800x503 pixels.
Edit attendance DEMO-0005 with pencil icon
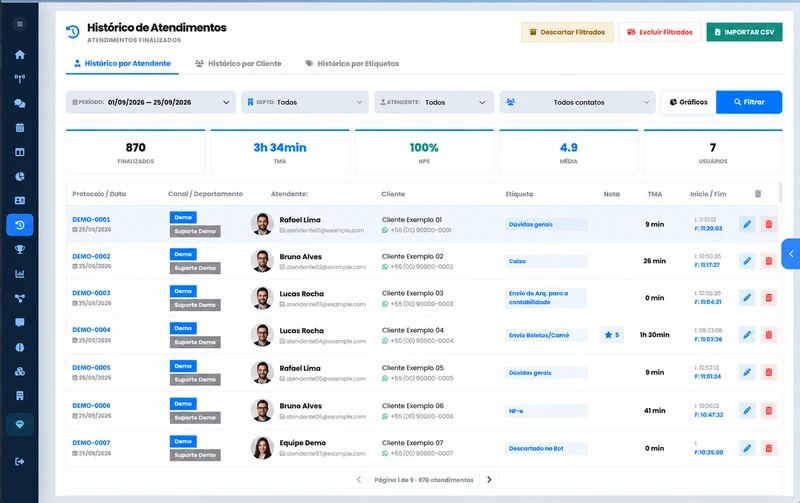coord(747,372)
